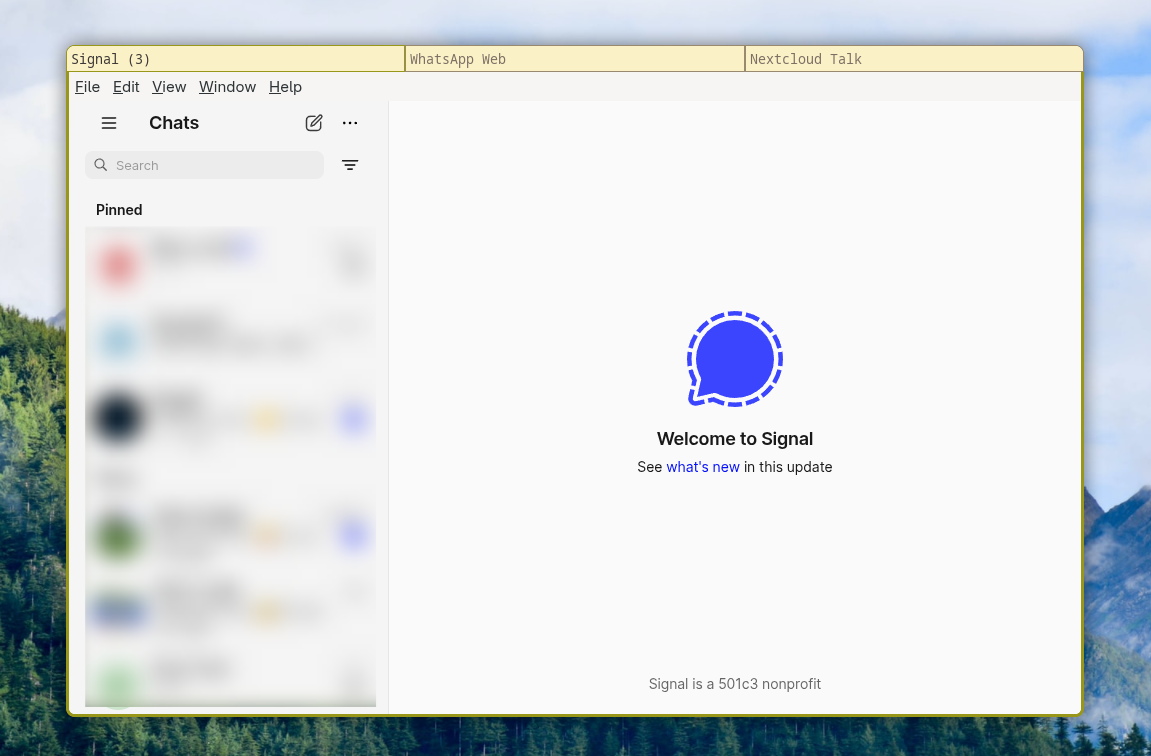Focus the Search chats field
Screen dimensions: 1151x756
[x=204, y=165]
